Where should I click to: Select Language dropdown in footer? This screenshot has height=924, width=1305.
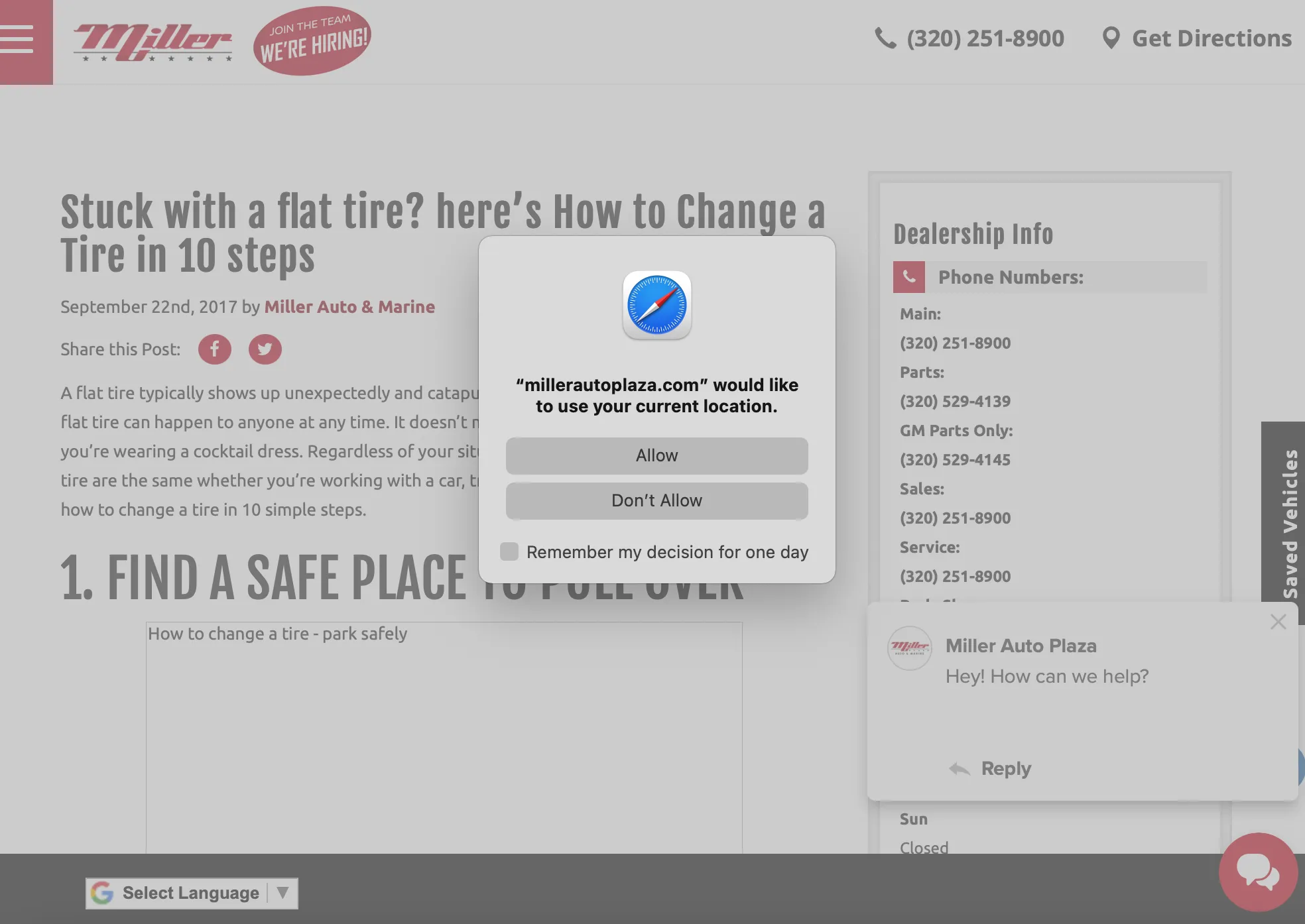tap(191, 893)
